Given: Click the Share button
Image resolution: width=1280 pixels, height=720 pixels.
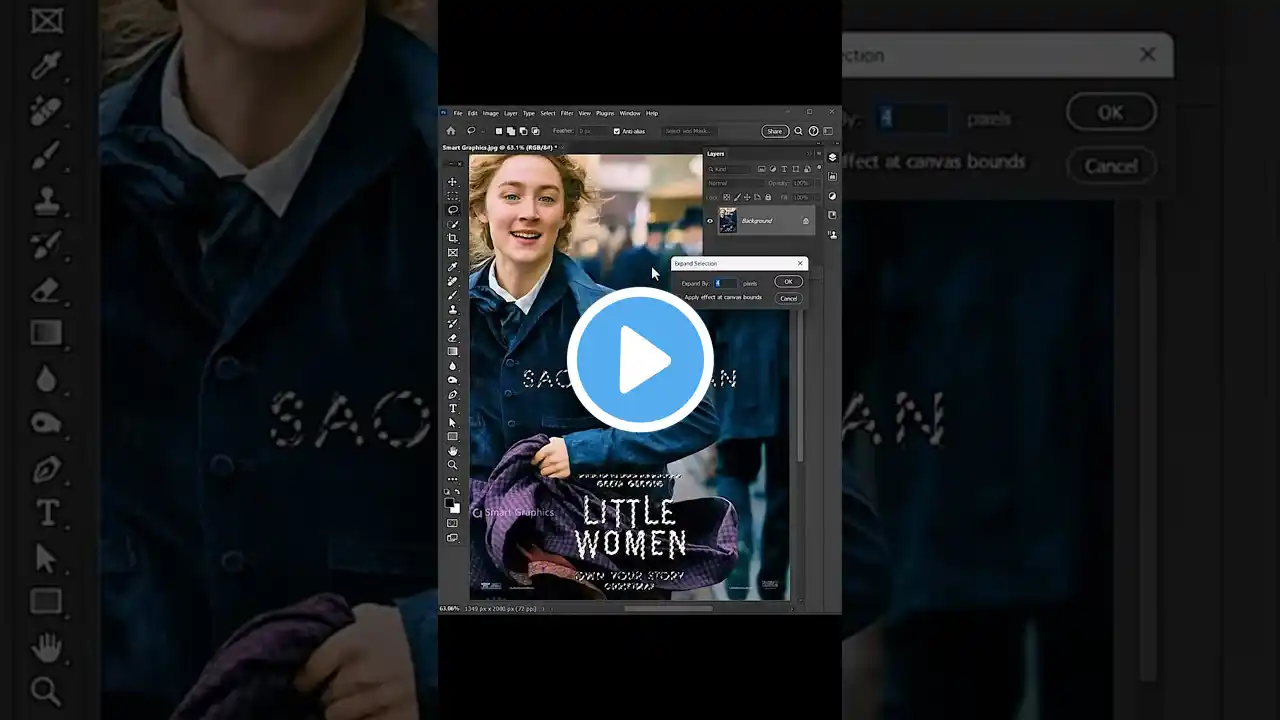Looking at the screenshot, I should click(775, 131).
